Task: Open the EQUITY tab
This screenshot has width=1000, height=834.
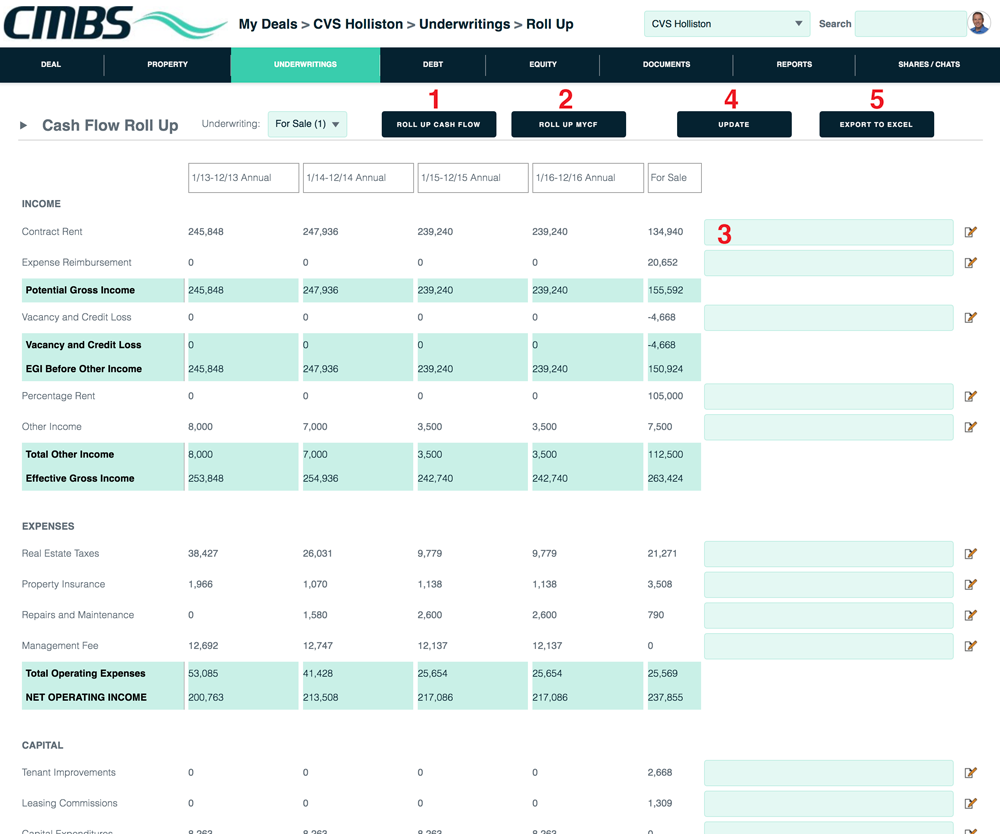Action: (543, 64)
